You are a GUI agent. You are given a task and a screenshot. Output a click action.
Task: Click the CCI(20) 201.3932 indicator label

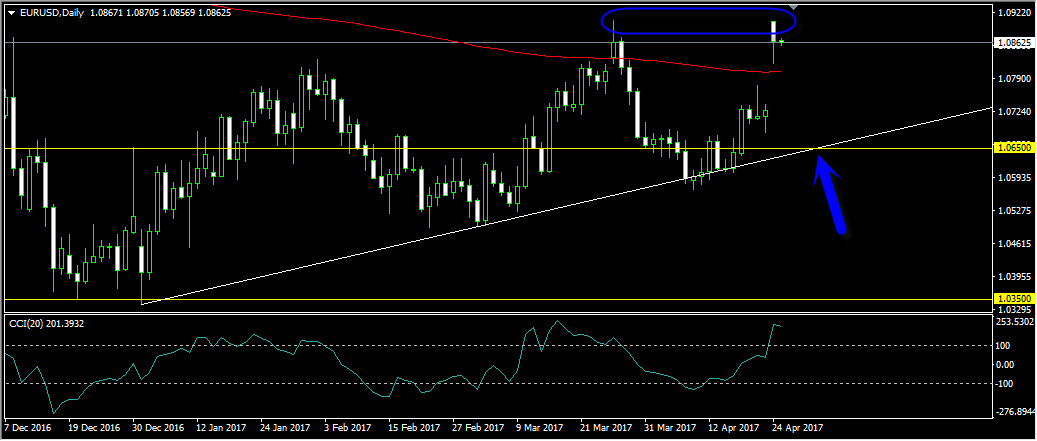(x=46, y=323)
